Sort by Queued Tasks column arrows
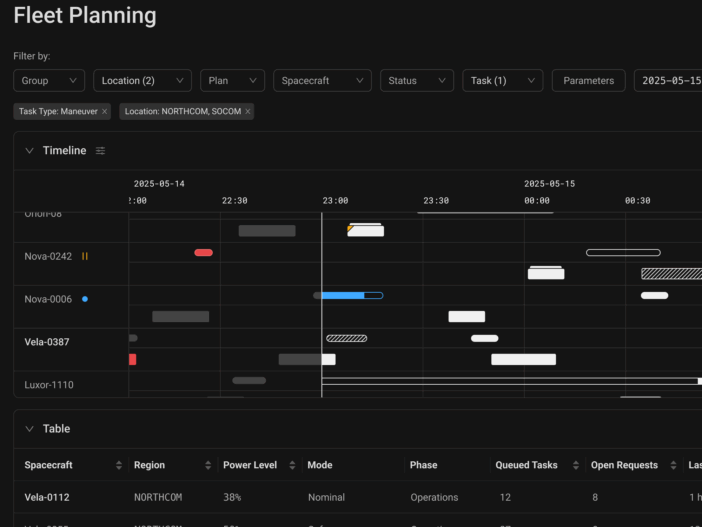Screen dimensions: 702x527 [x=578, y=465]
